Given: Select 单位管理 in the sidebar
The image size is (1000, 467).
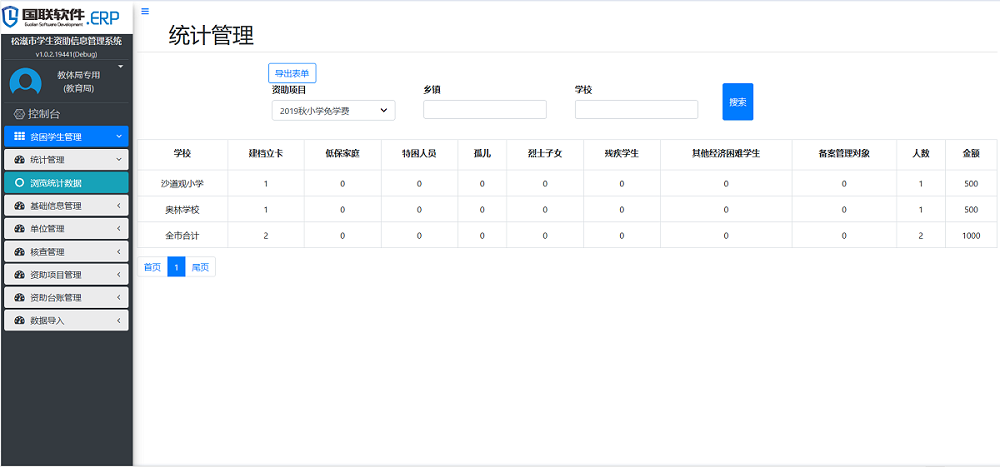Looking at the screenshot, I should pos(66,228).
